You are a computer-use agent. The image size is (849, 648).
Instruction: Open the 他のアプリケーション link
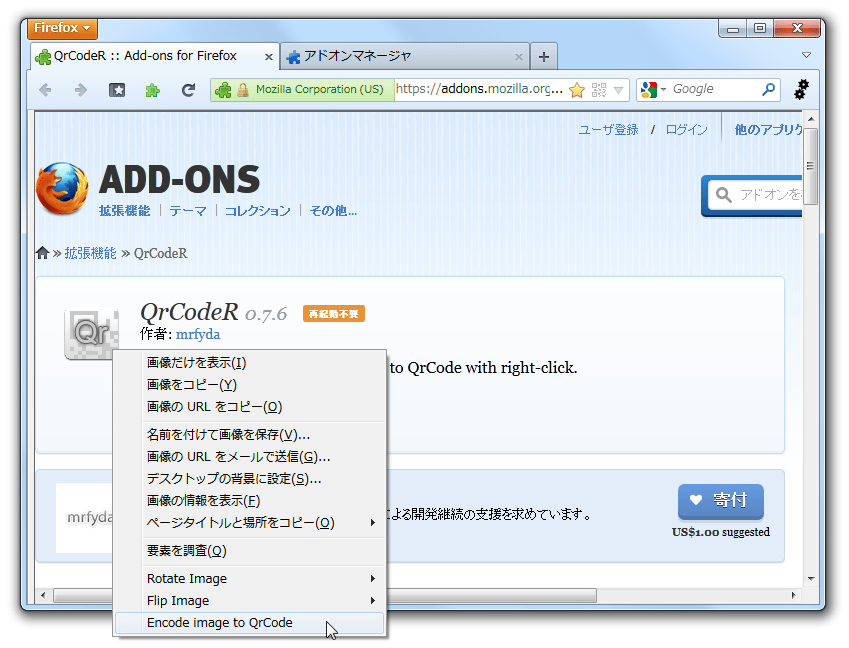point(768,130)
